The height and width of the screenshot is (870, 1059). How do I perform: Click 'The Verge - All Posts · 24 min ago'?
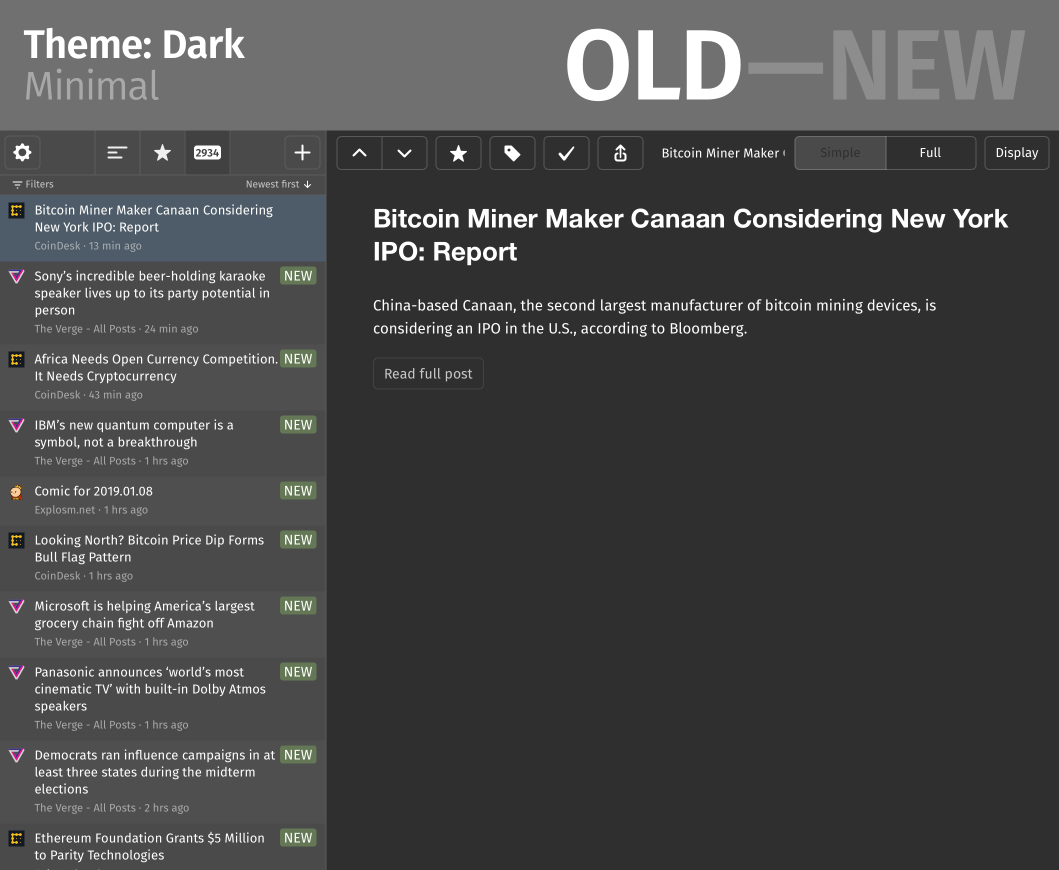pos(116,329)
